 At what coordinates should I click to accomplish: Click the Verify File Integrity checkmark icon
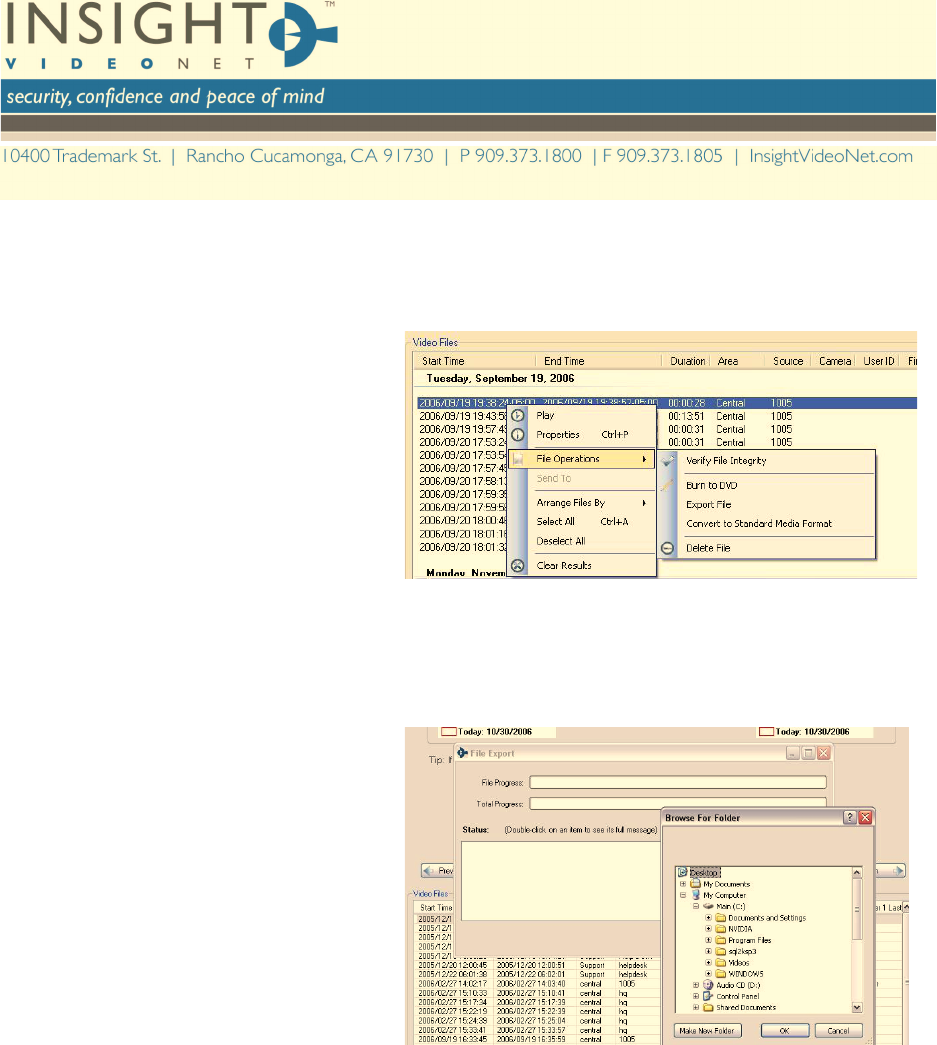pyautogui.click(x=668, y=461)
